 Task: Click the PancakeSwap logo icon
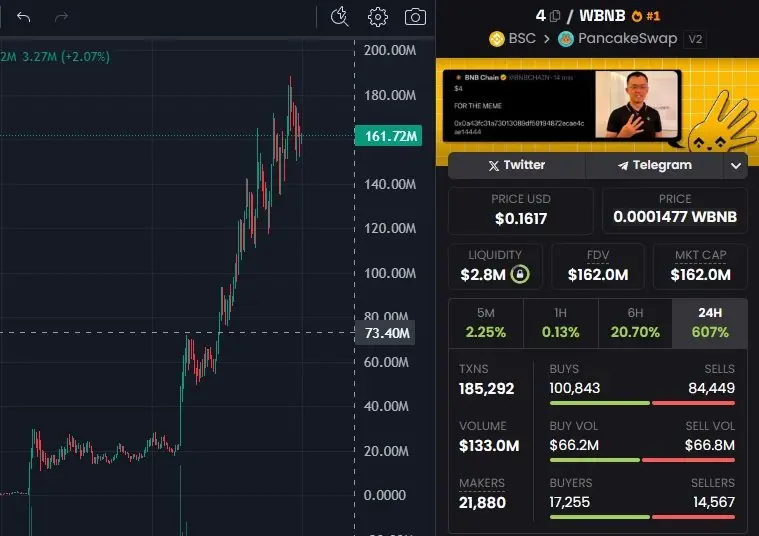click(x=565, y=39)
